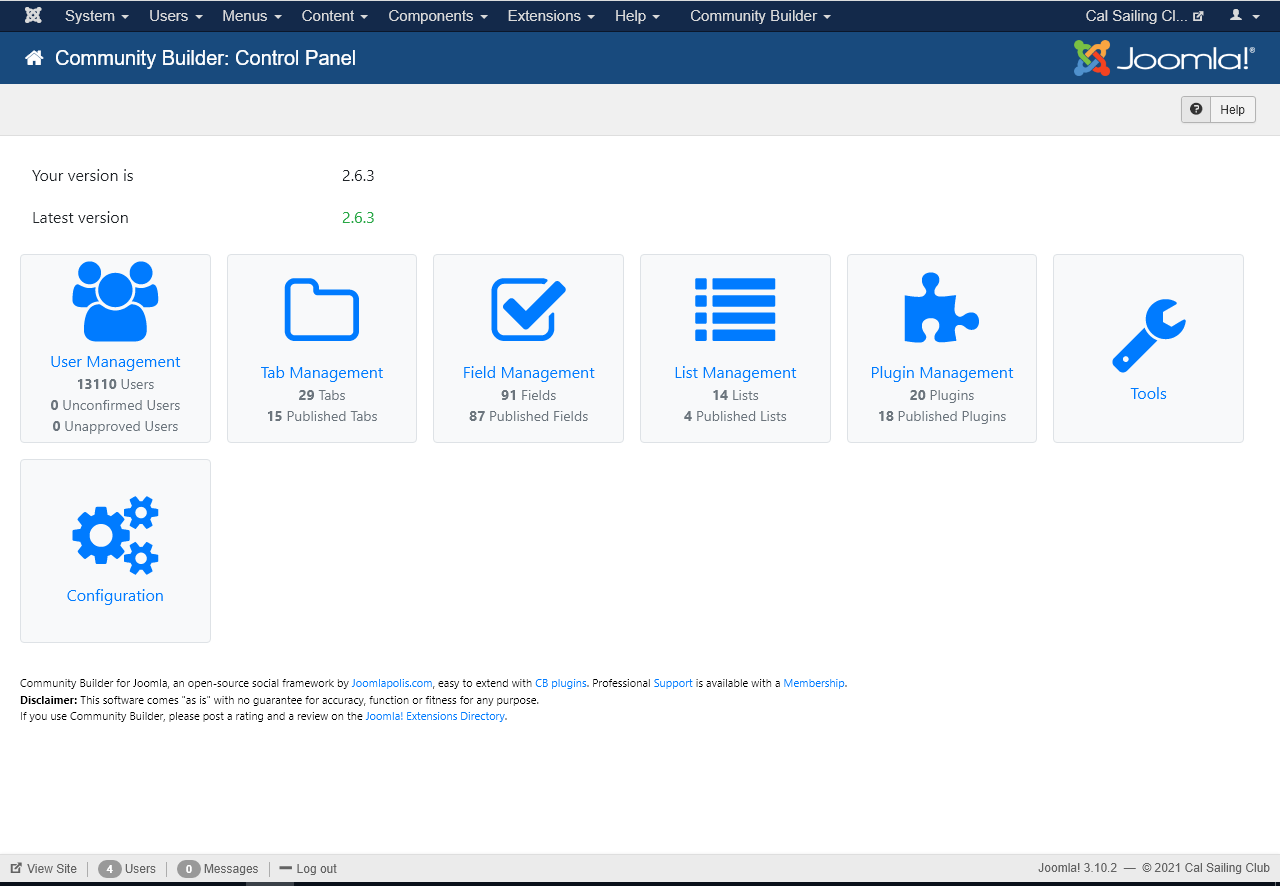Click the Log out dash icon in footer

285,868
